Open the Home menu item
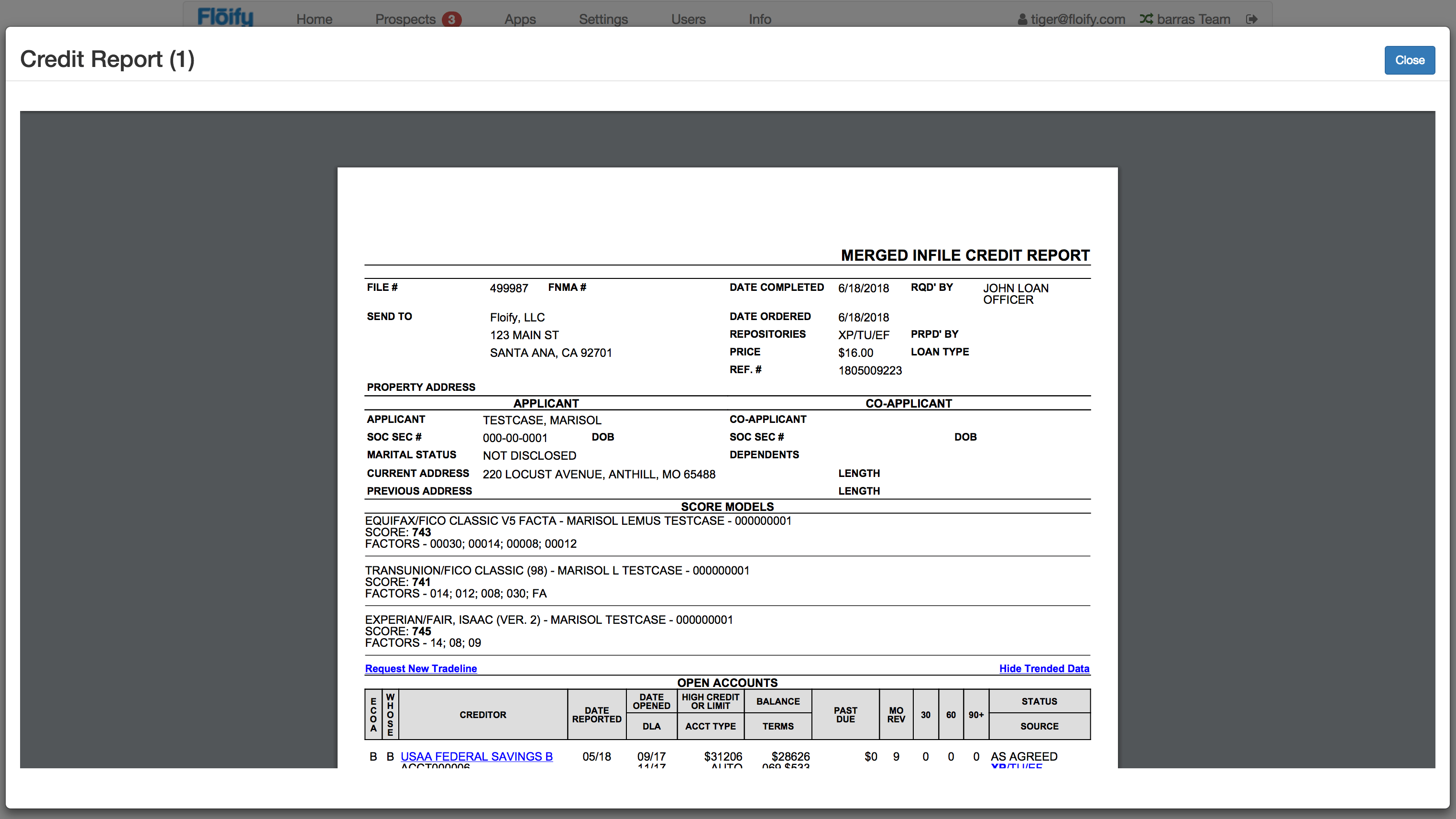This screenshot has width=1456, height=819. 314,20
